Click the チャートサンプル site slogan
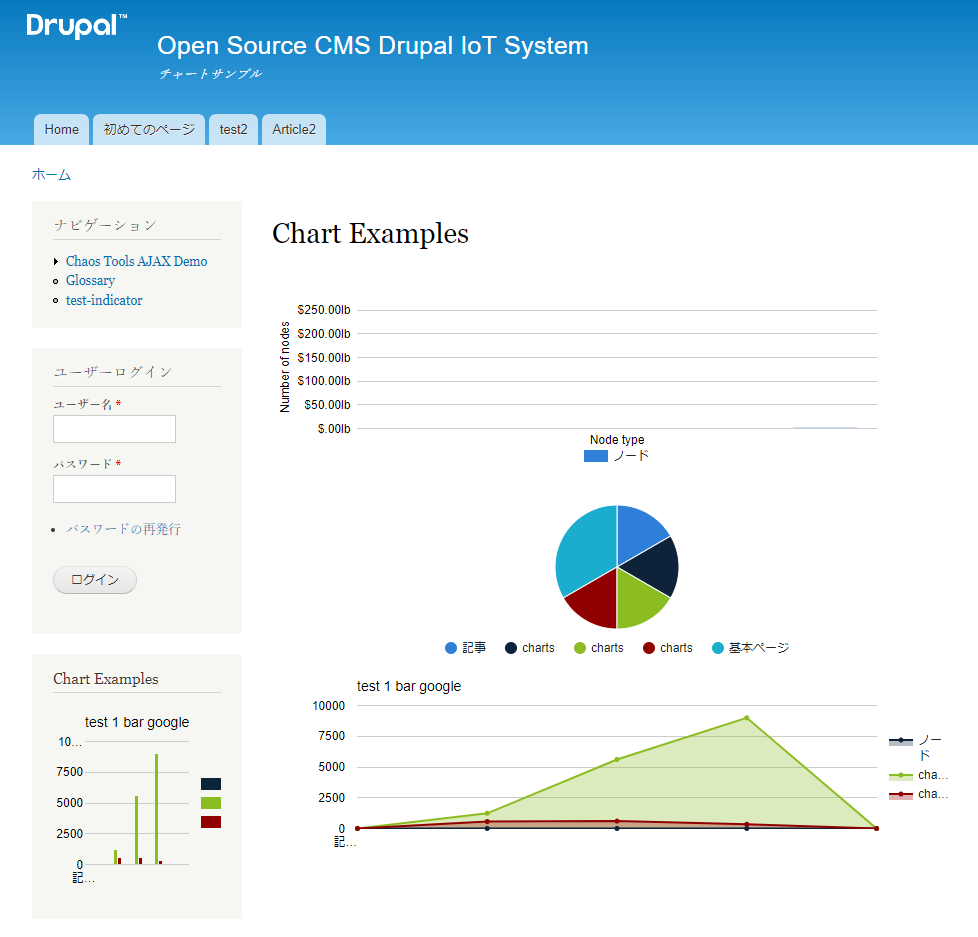The image size is (978, 937). 210,74
